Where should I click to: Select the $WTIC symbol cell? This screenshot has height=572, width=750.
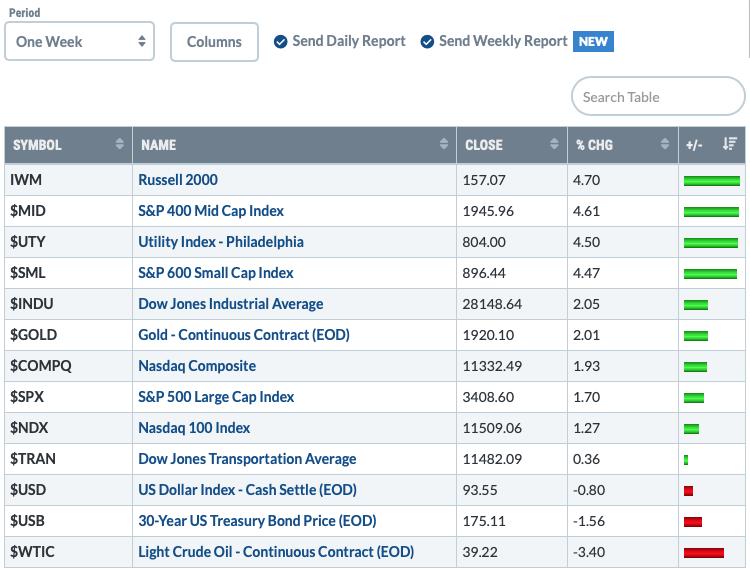point(68,552)
